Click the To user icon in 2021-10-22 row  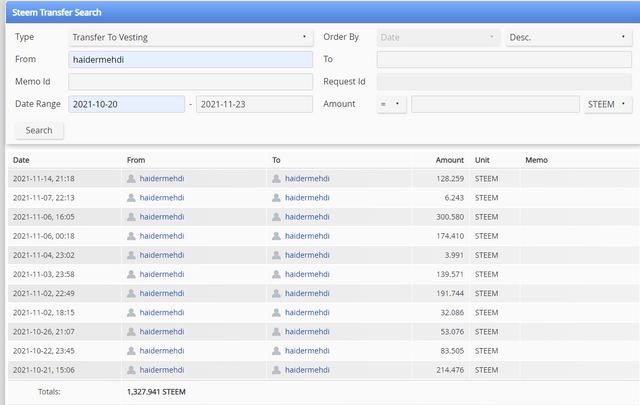pyautogui.click(x=276, y=351)
